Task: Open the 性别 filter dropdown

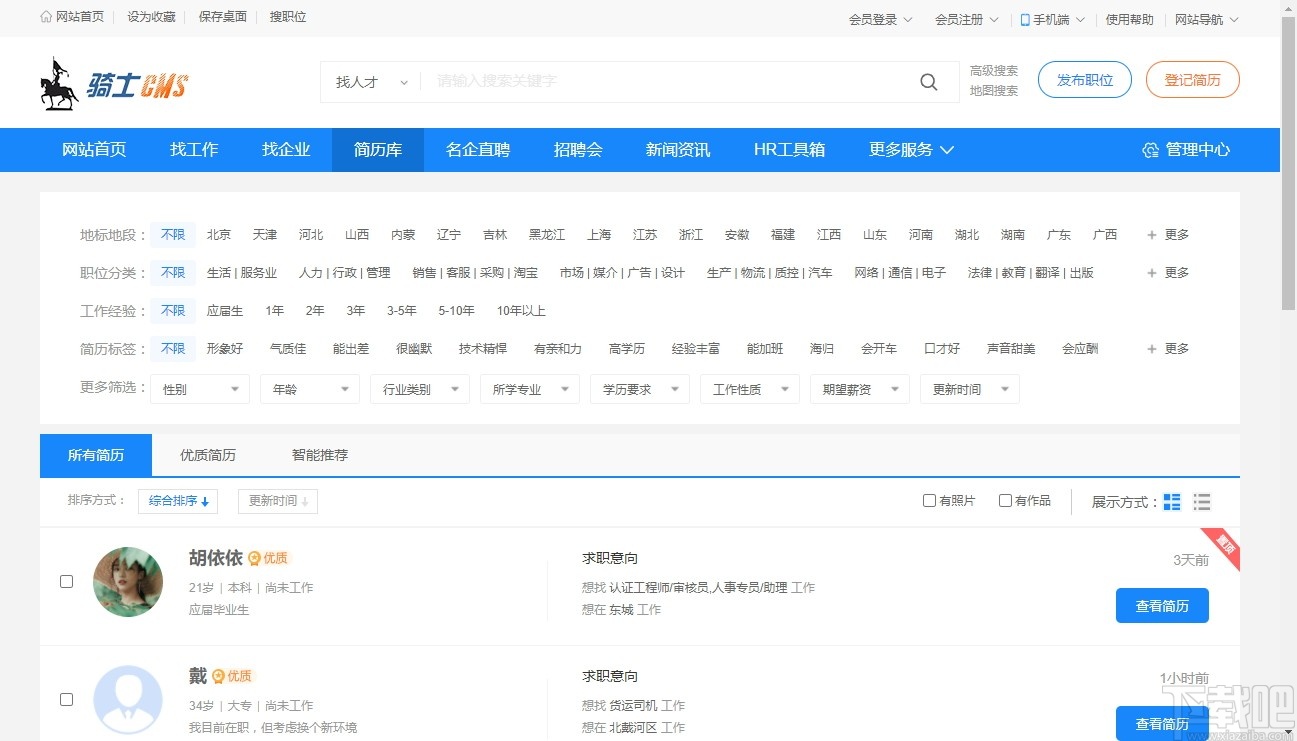Action: pos(199,388)
